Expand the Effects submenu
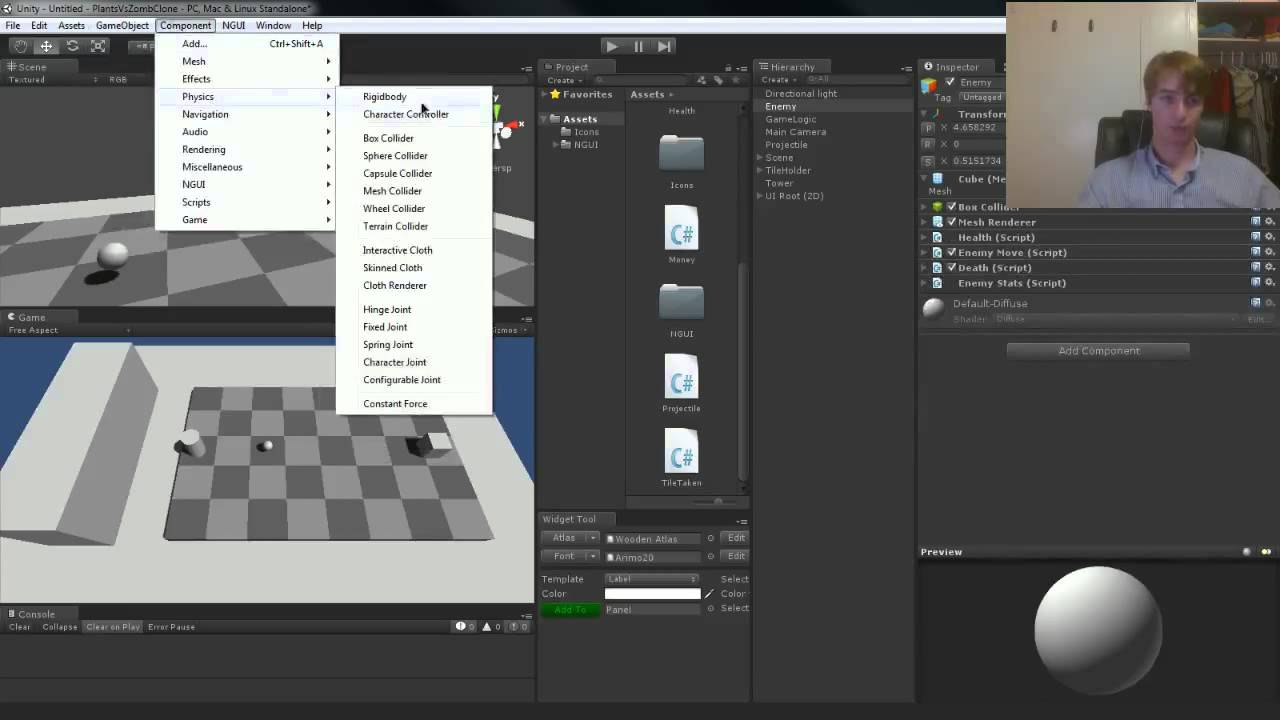This screenshot has width=1280, height=720. 246,79
